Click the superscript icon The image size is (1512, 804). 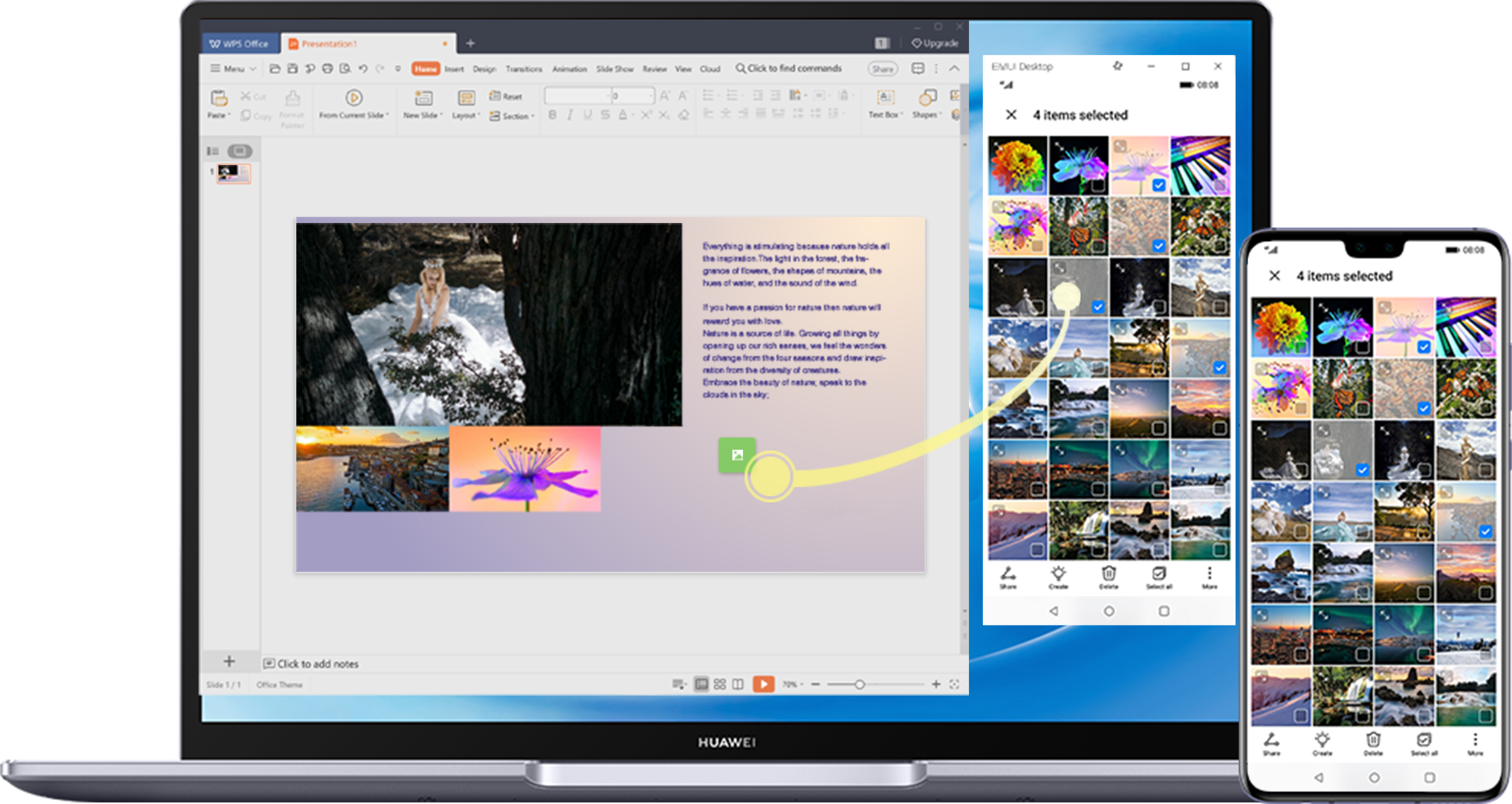[x=646, y=115]
